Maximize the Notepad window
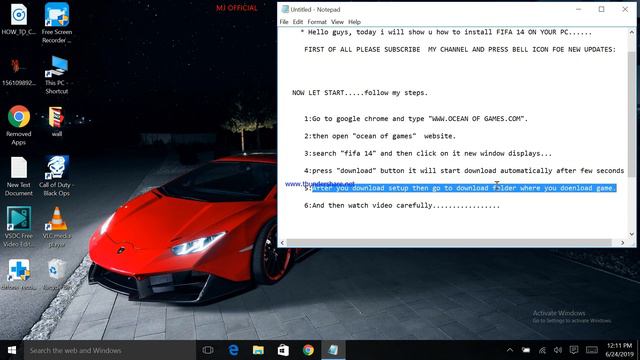The height and width of the screenshot is (360, 640). tap(601, 9)
